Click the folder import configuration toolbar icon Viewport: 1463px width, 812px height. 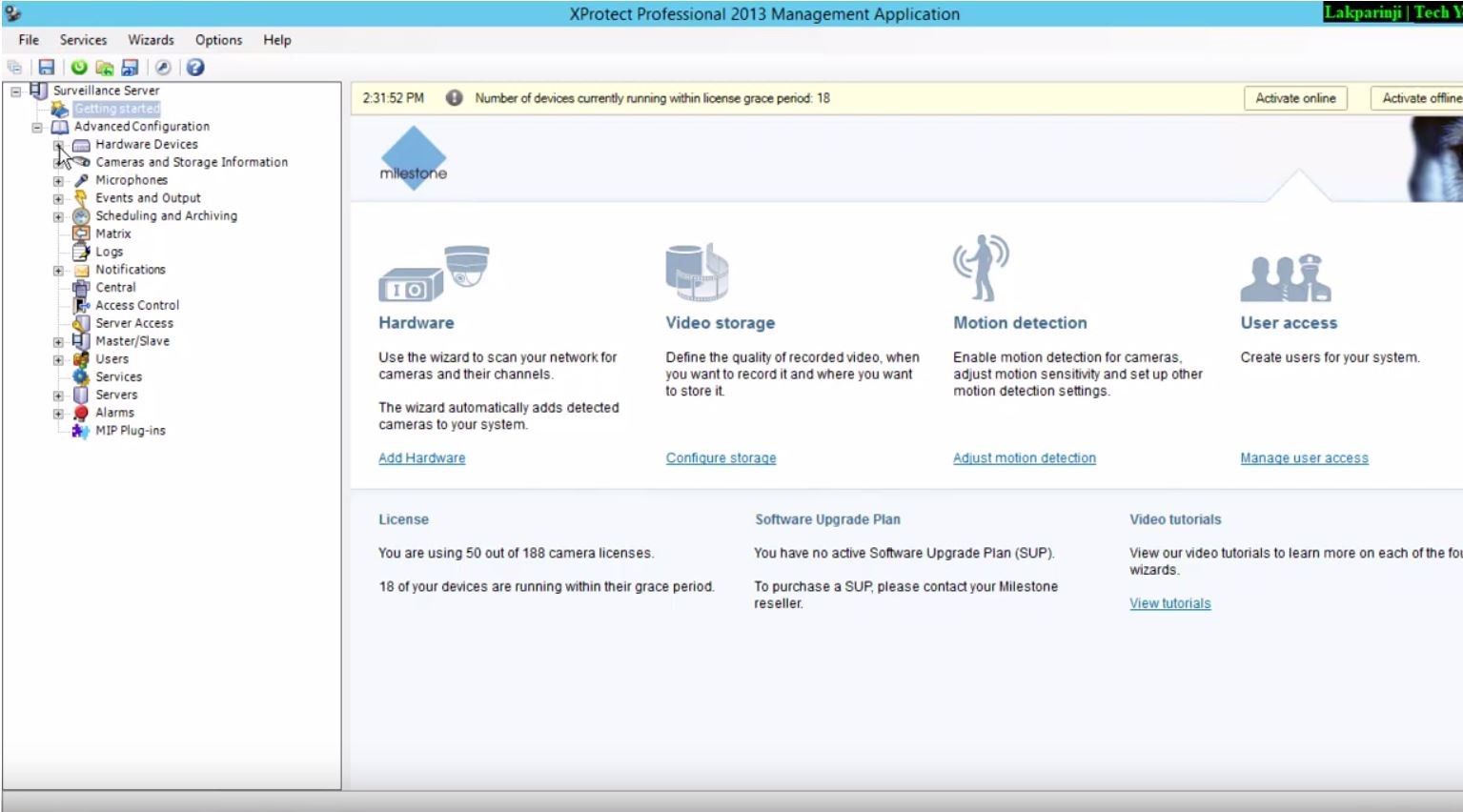(105, 68)
